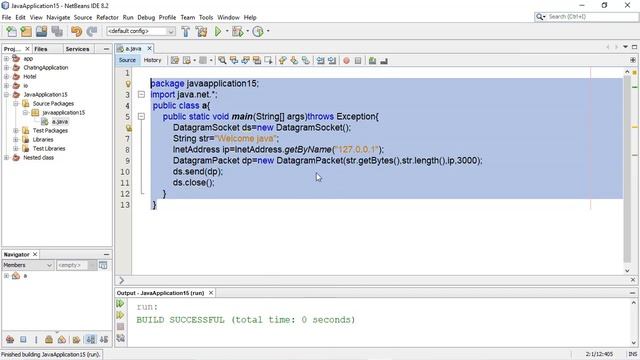Switch to the Services tab
Screen dimensions: 640x360
(x=78, y=49)
